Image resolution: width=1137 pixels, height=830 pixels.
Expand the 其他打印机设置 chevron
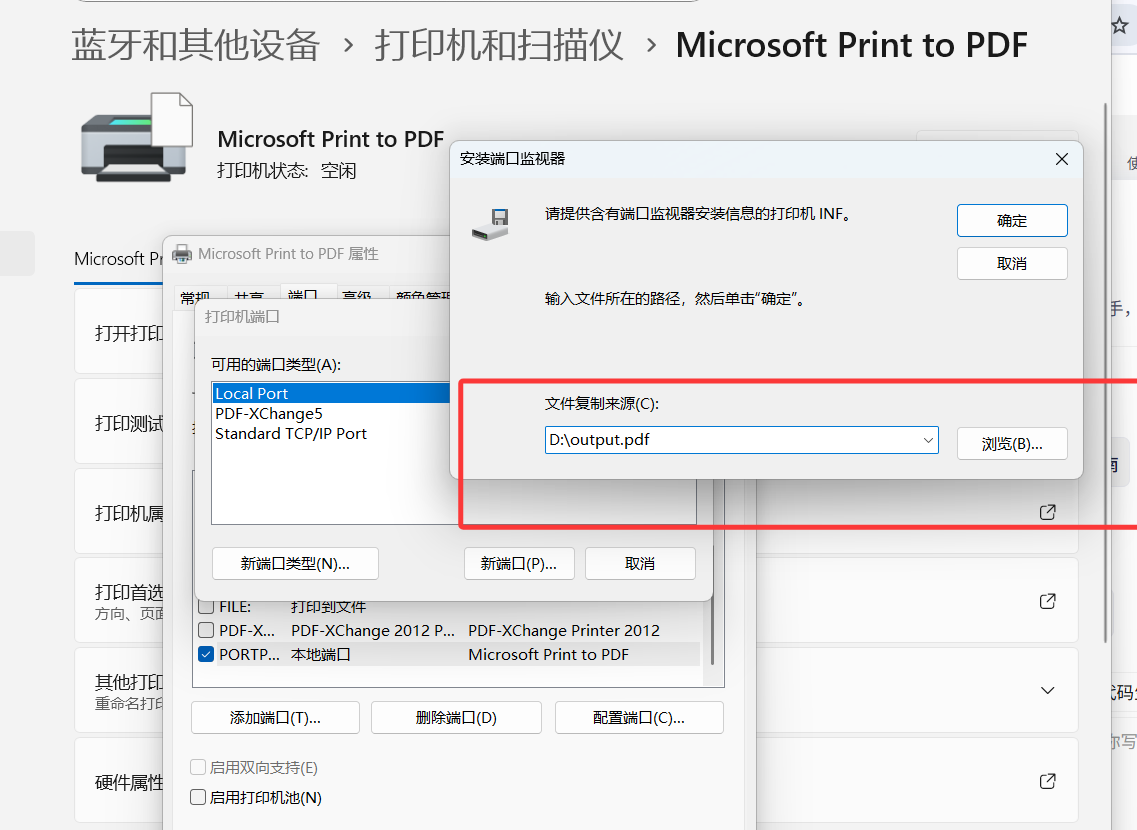1048,690
